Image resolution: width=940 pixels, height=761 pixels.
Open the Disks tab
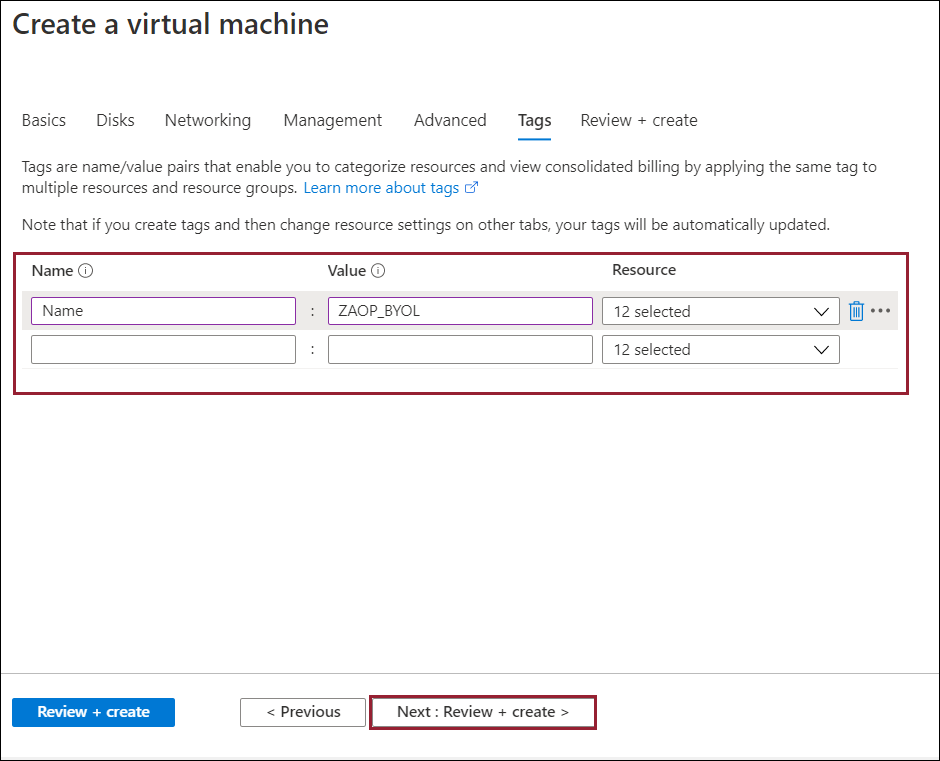pyautogui.click(x=115, y=120)
